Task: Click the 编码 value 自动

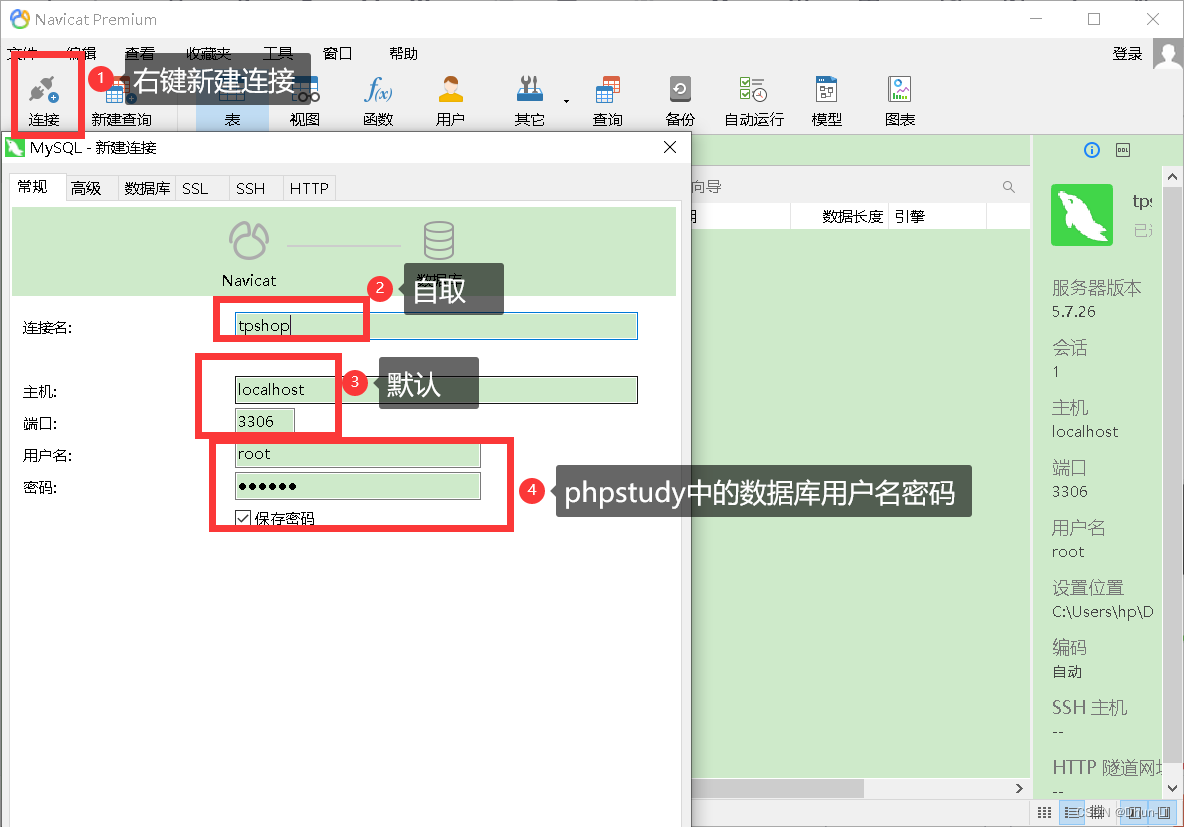Action: pos(1067,671)
